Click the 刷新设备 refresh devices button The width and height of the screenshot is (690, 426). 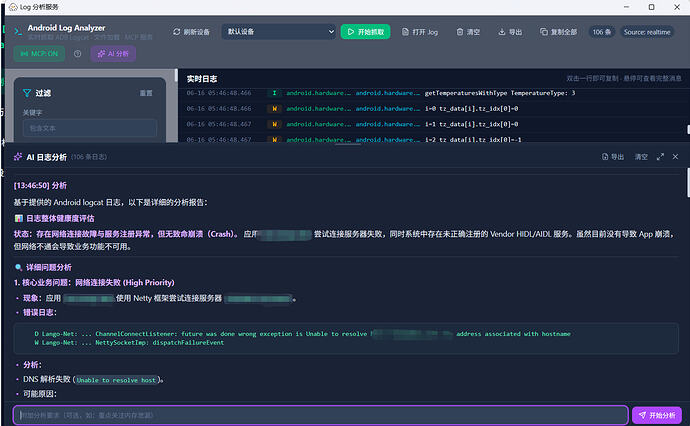point(191,32)
